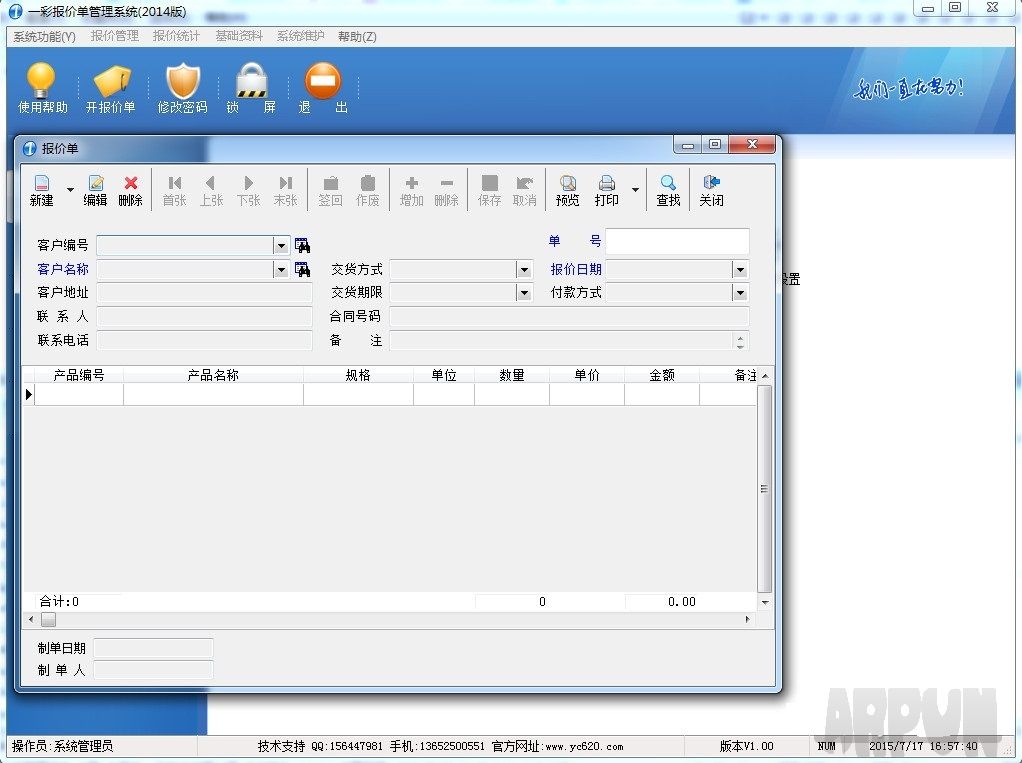
Task: Jump to last record with 末张
Action: click(285, 191)
